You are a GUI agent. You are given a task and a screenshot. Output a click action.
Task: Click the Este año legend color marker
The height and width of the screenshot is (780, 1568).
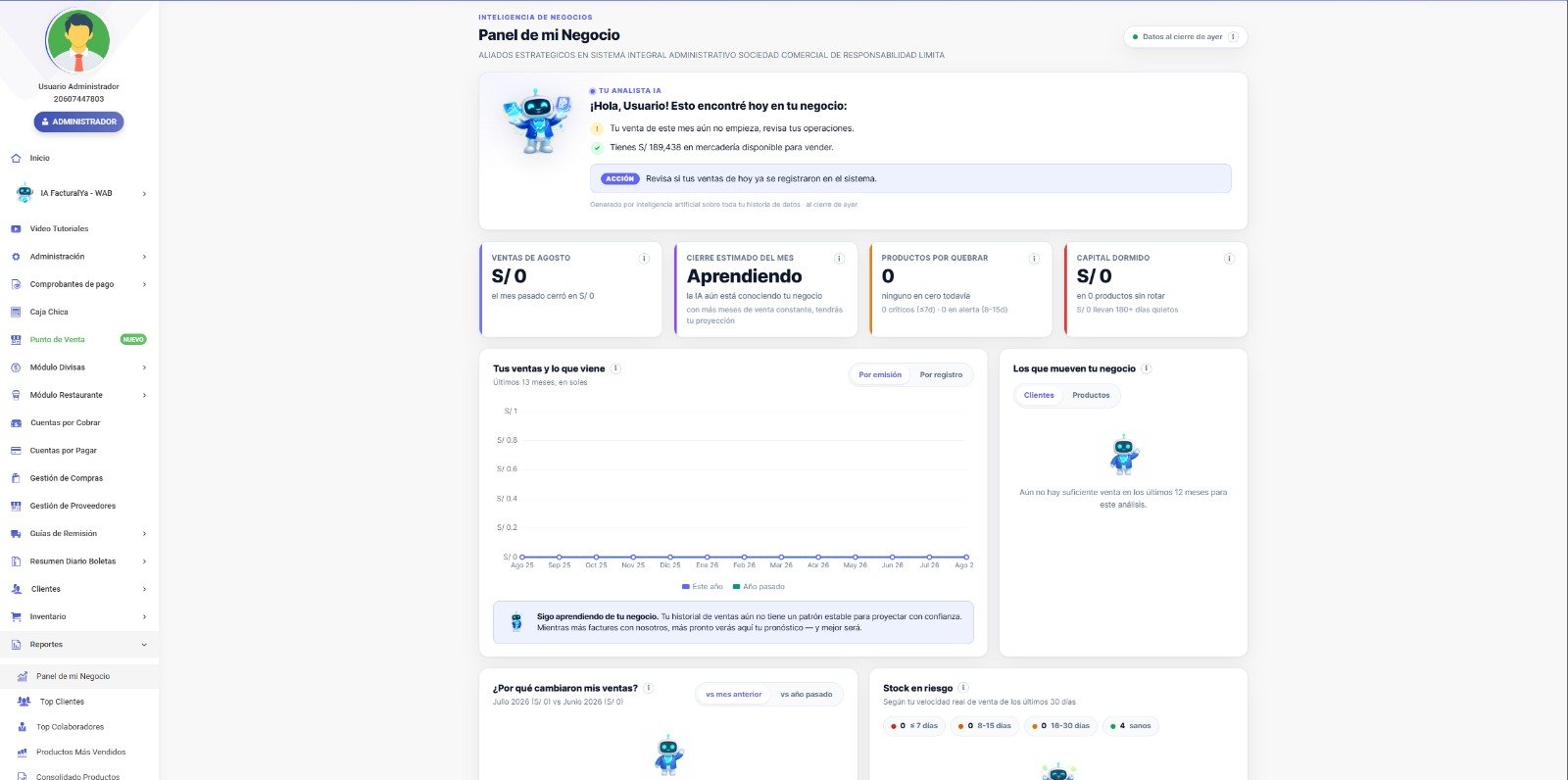click(685, 587)
